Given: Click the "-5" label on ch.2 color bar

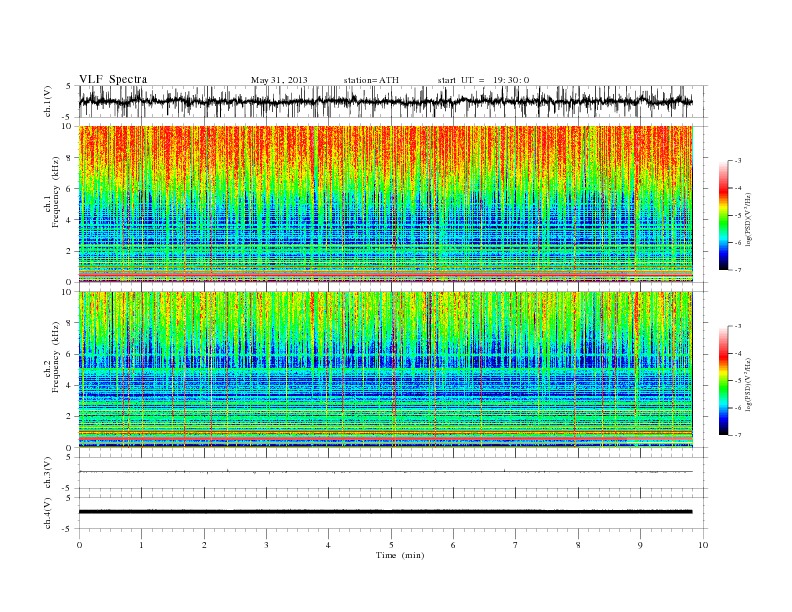Looking at the screenshot, I should (x=738, y=381).
